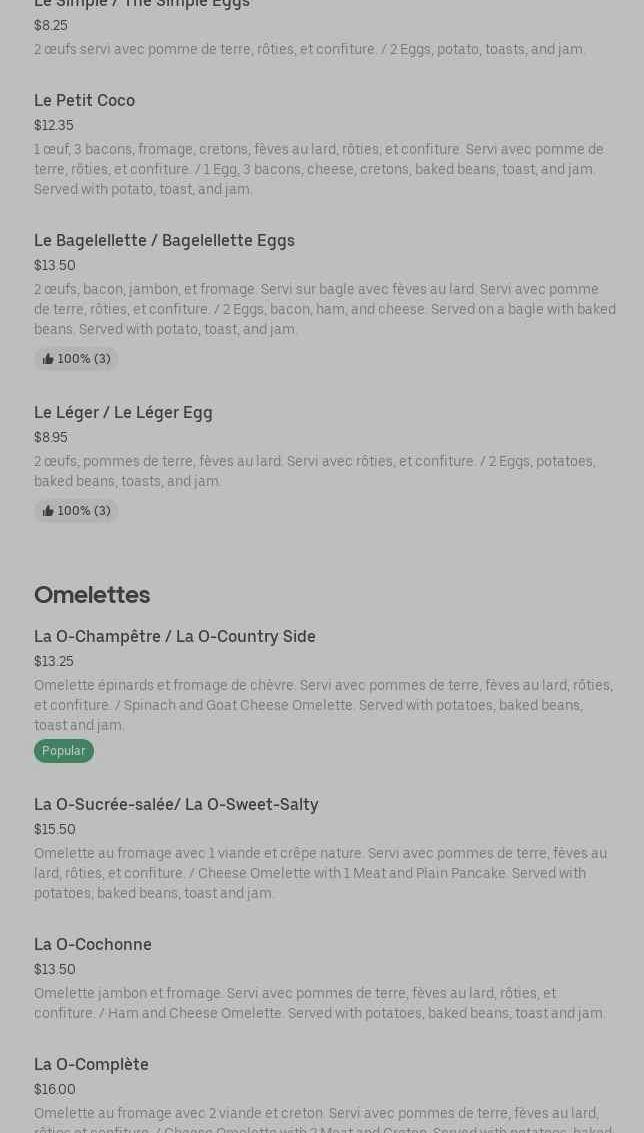Select Le Bagelellette / Bagelellette Eggs item
644x1133 pixels.
tap(164, 241)
